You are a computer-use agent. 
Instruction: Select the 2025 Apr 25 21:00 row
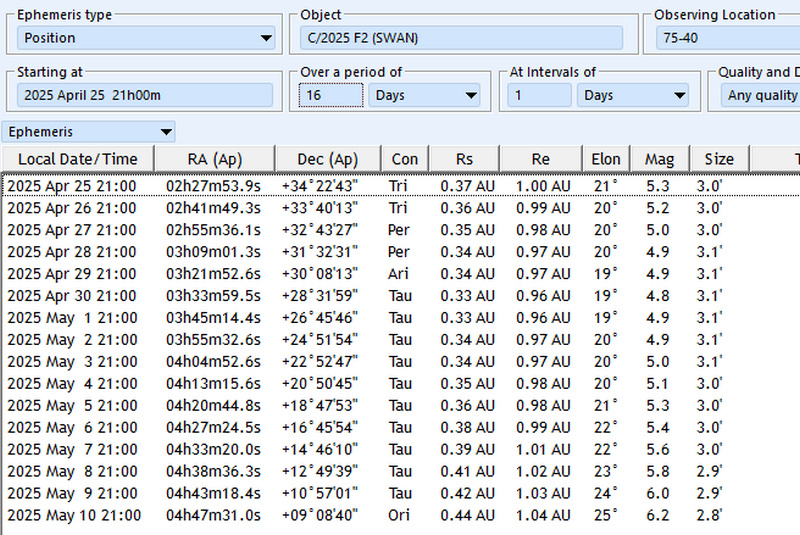coord(72,185)
